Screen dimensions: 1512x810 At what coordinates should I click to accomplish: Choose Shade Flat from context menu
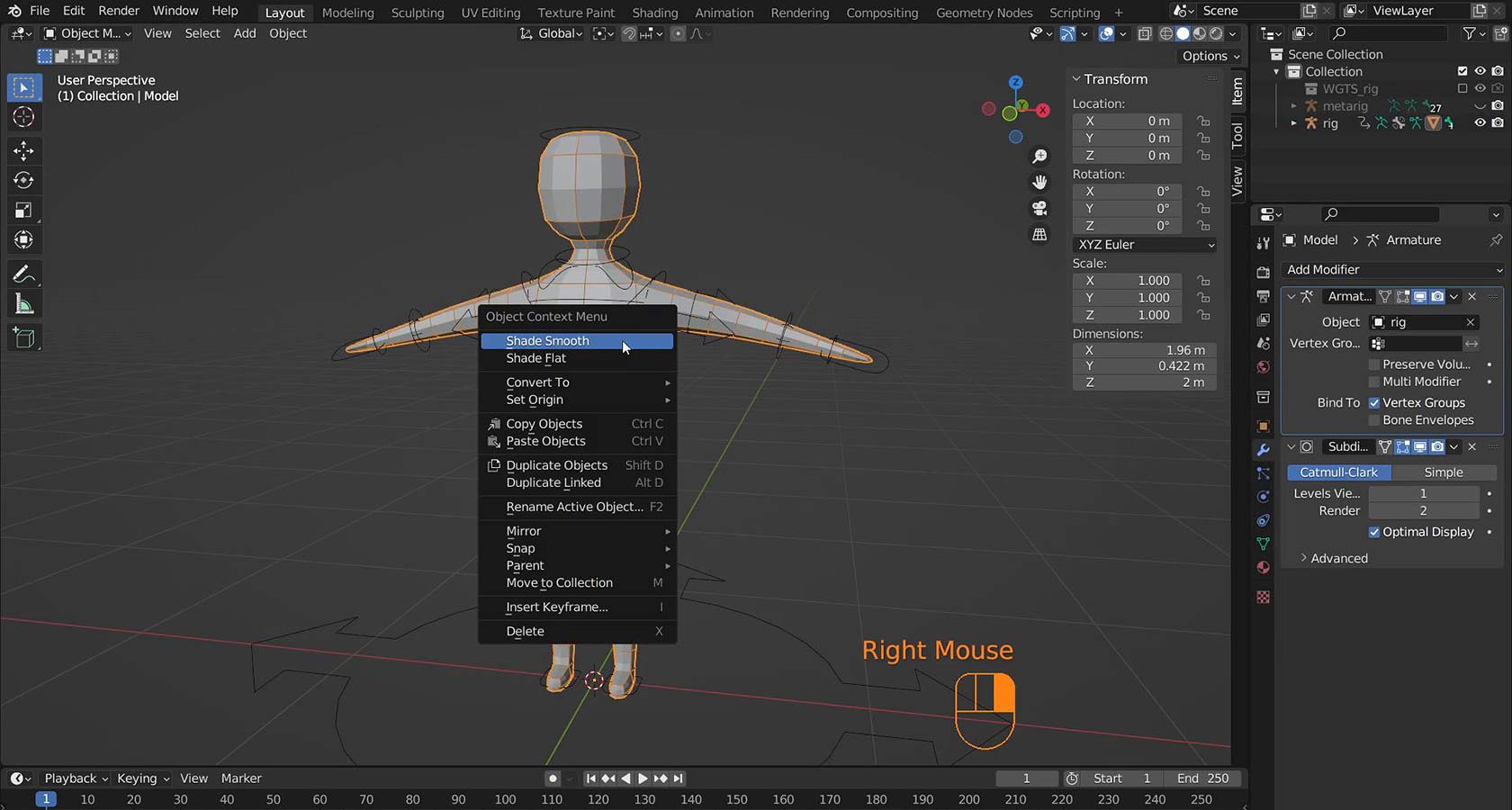pos(536,358)
